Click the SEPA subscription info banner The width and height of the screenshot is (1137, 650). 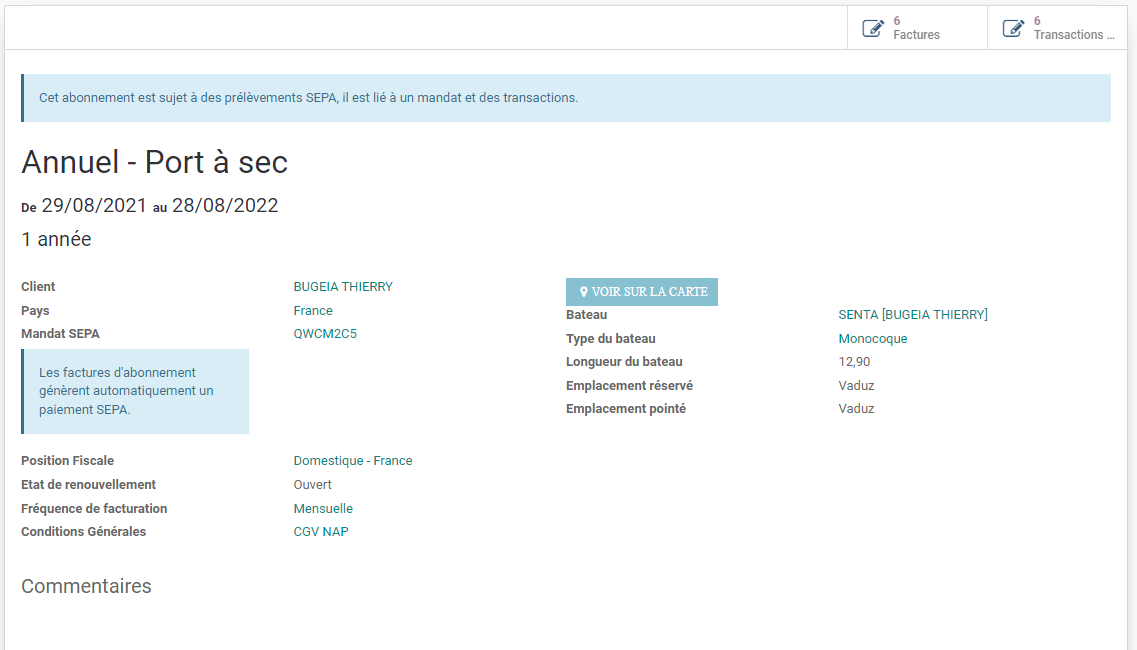pyautogui.click(x=566, y=98)
